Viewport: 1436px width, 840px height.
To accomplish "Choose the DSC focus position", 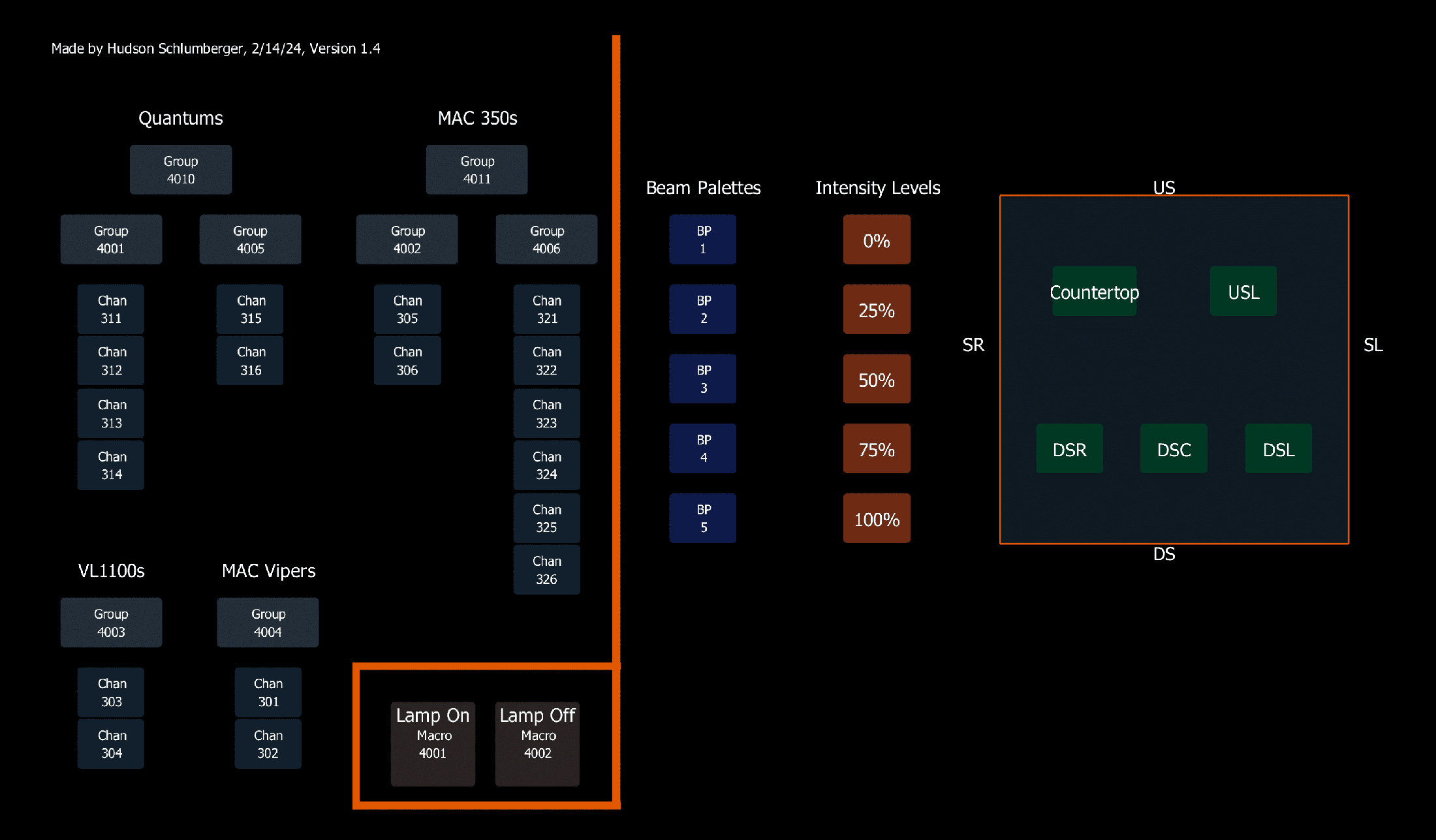I will [x=1174, y=448].
